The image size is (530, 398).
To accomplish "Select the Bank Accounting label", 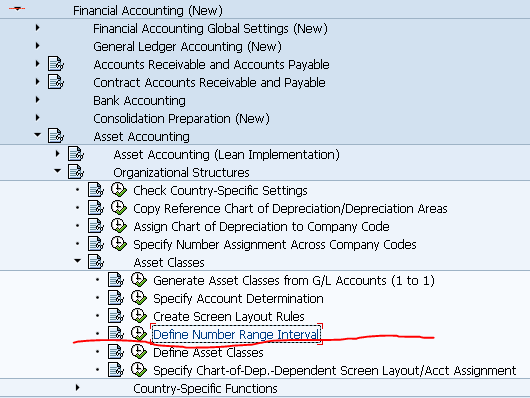I will click(x=139, y=100).
